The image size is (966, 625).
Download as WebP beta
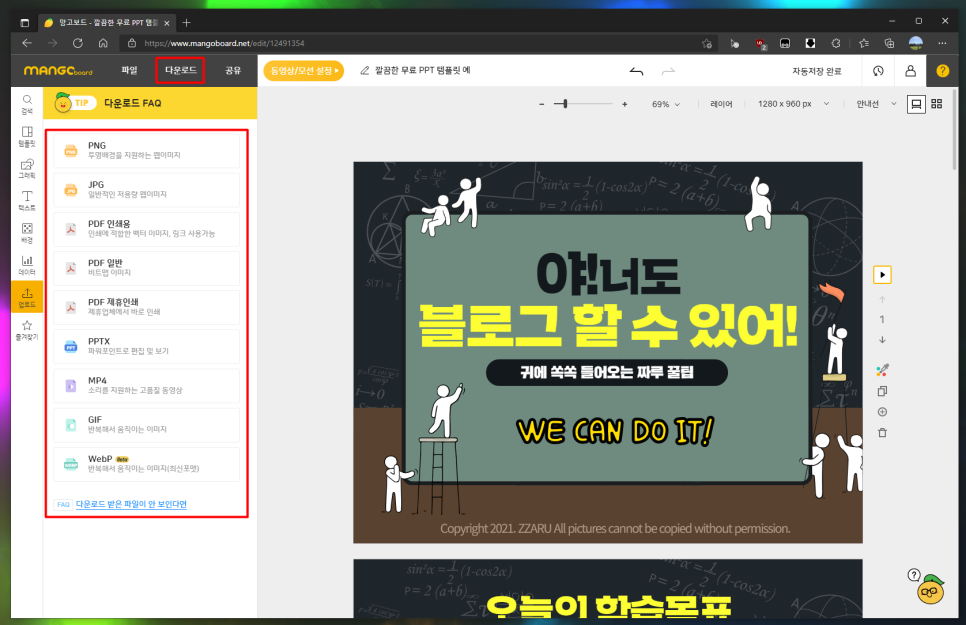point(147,464)
